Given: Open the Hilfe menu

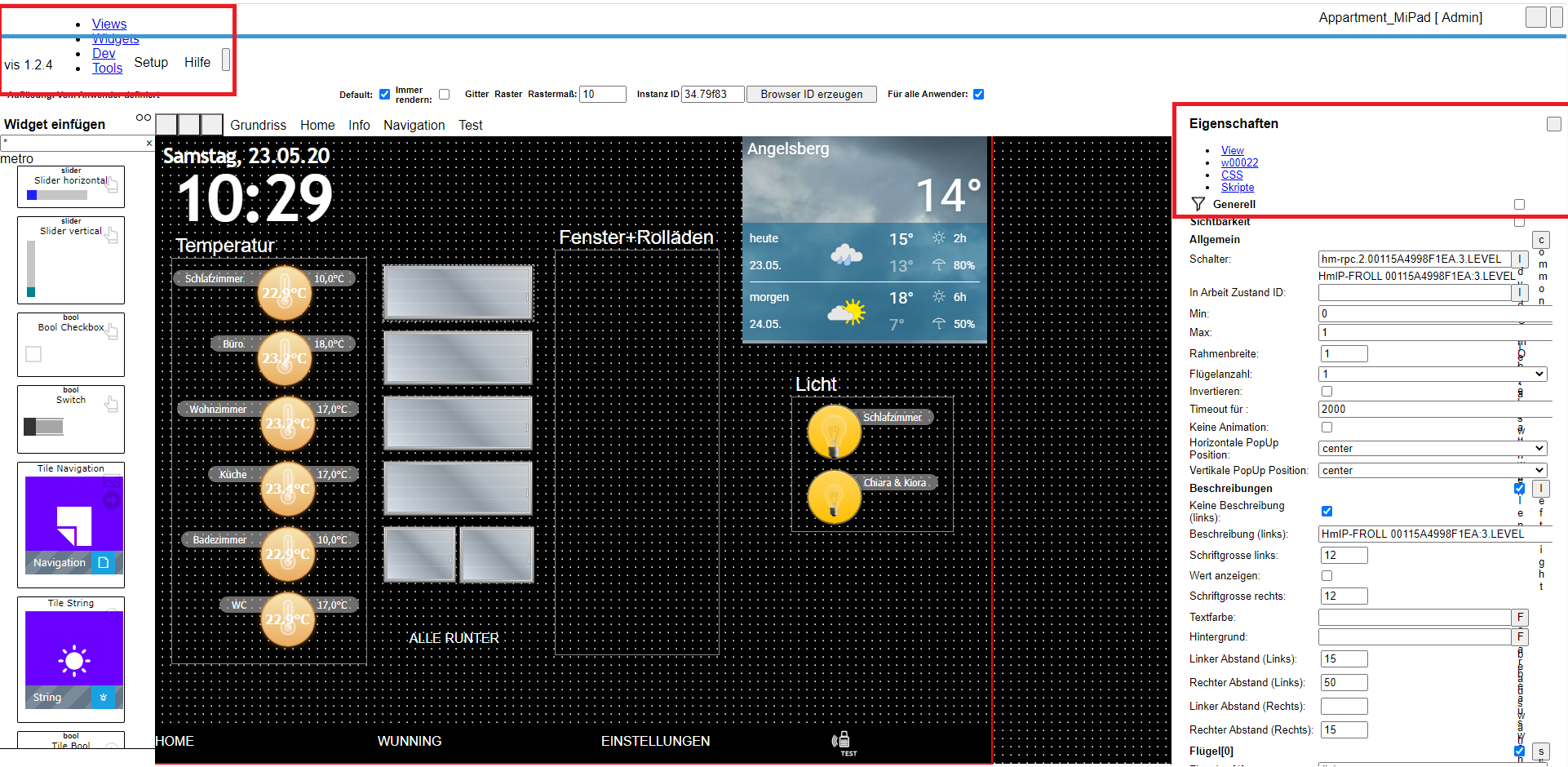Looking at the screenshot, I should [x=197, y=63].
